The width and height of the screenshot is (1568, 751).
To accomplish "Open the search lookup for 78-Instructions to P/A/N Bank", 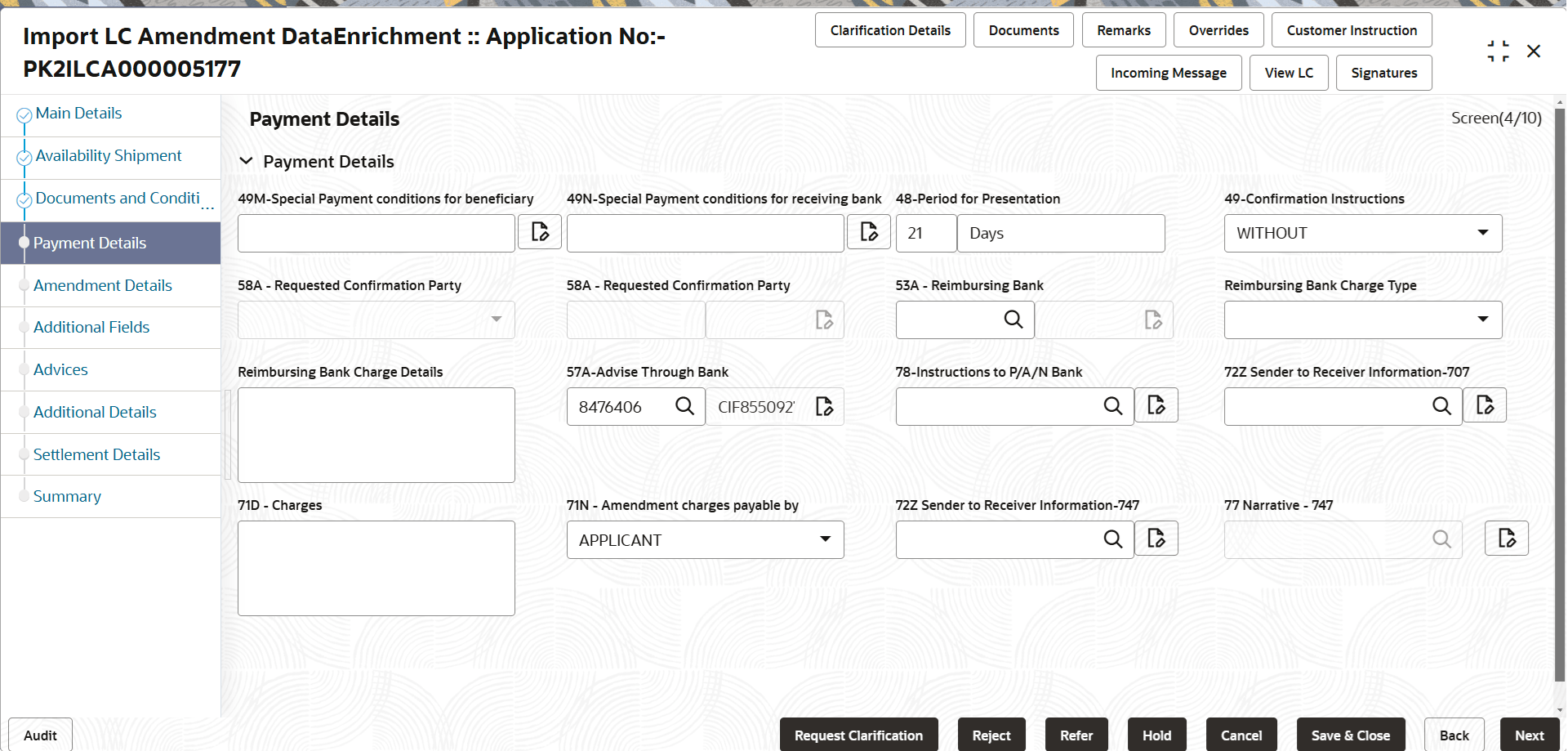I will 1113,406.
